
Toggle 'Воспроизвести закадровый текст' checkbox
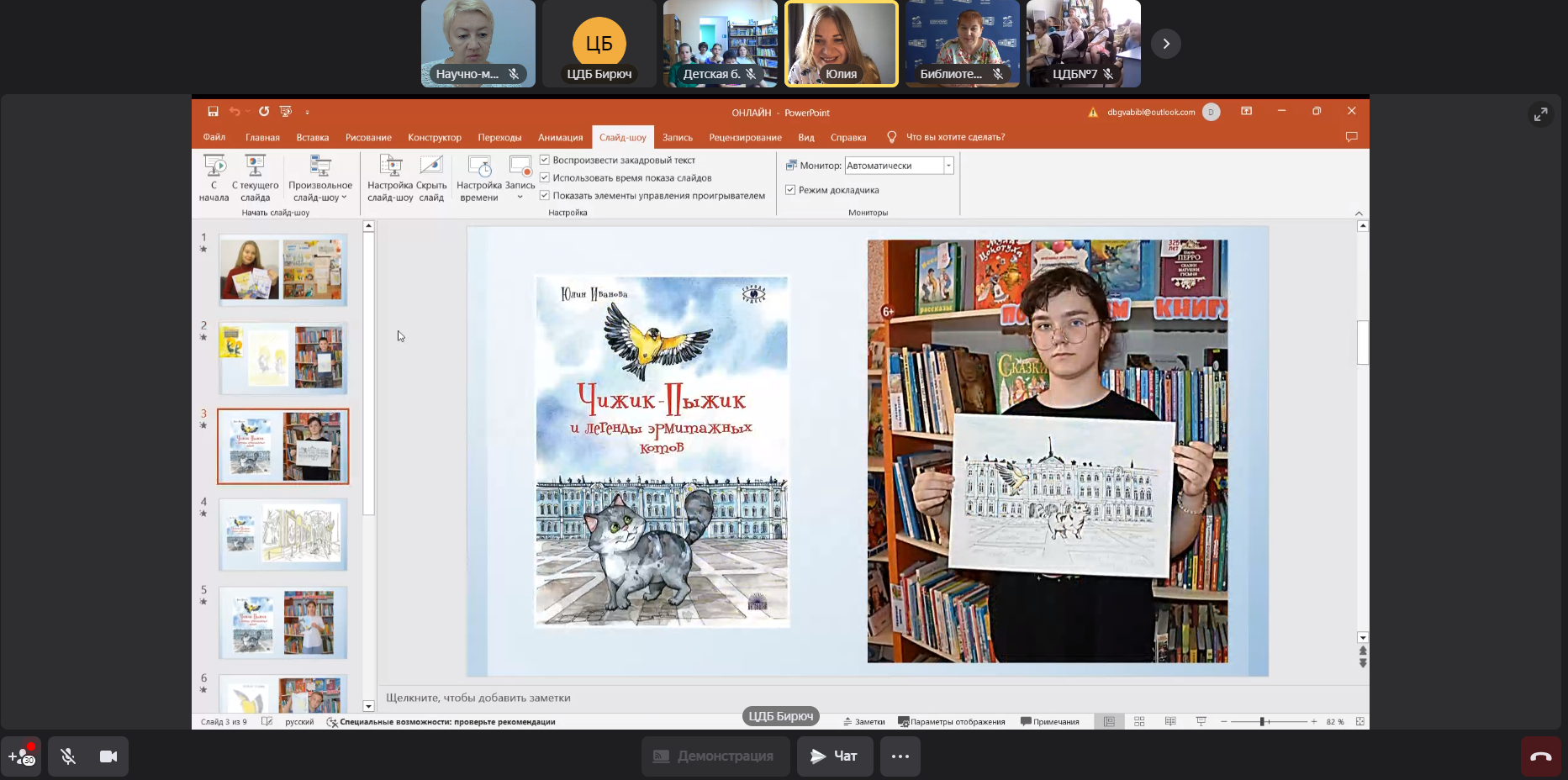point(544,160)
